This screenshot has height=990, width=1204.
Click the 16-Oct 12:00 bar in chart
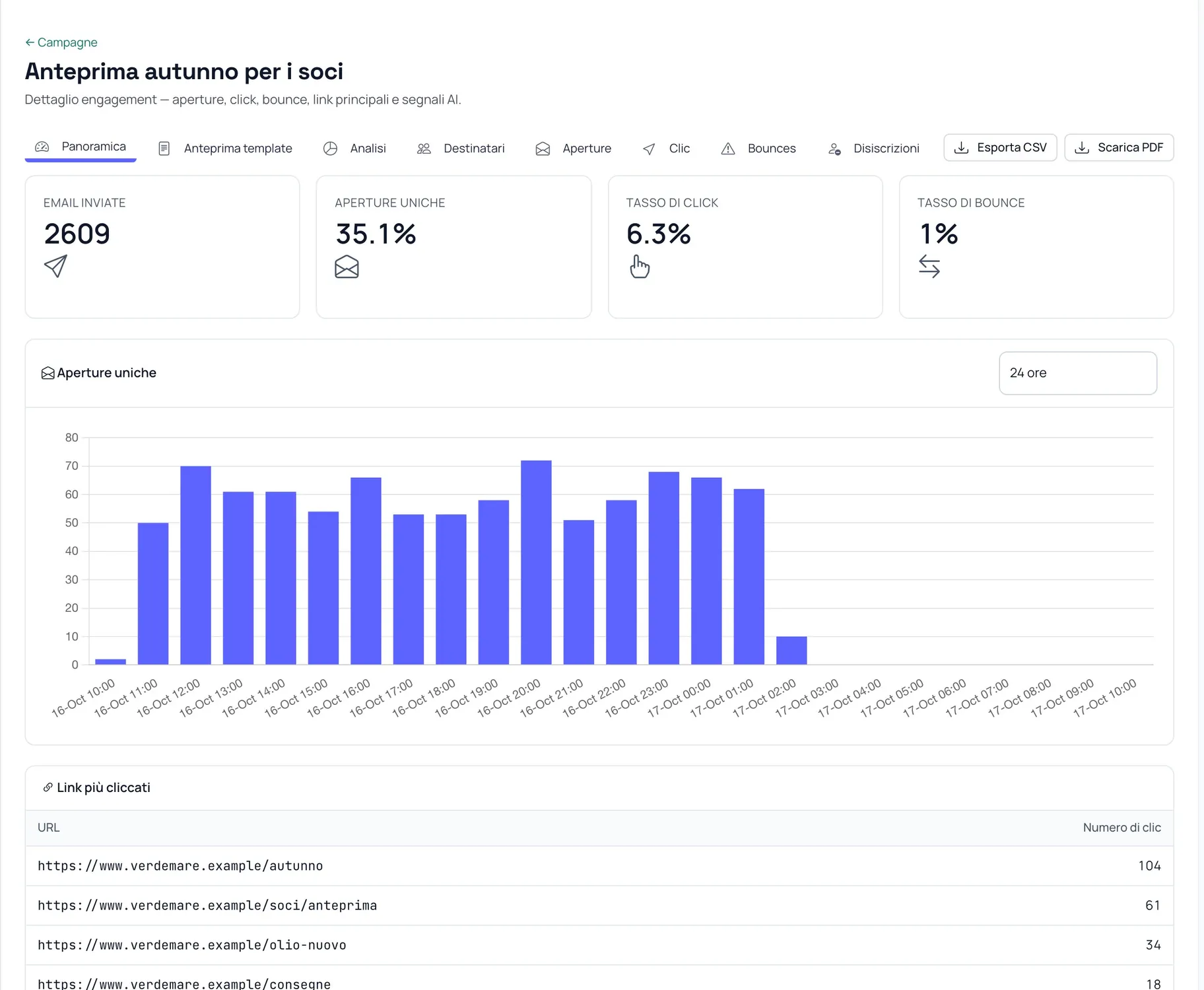195,565
